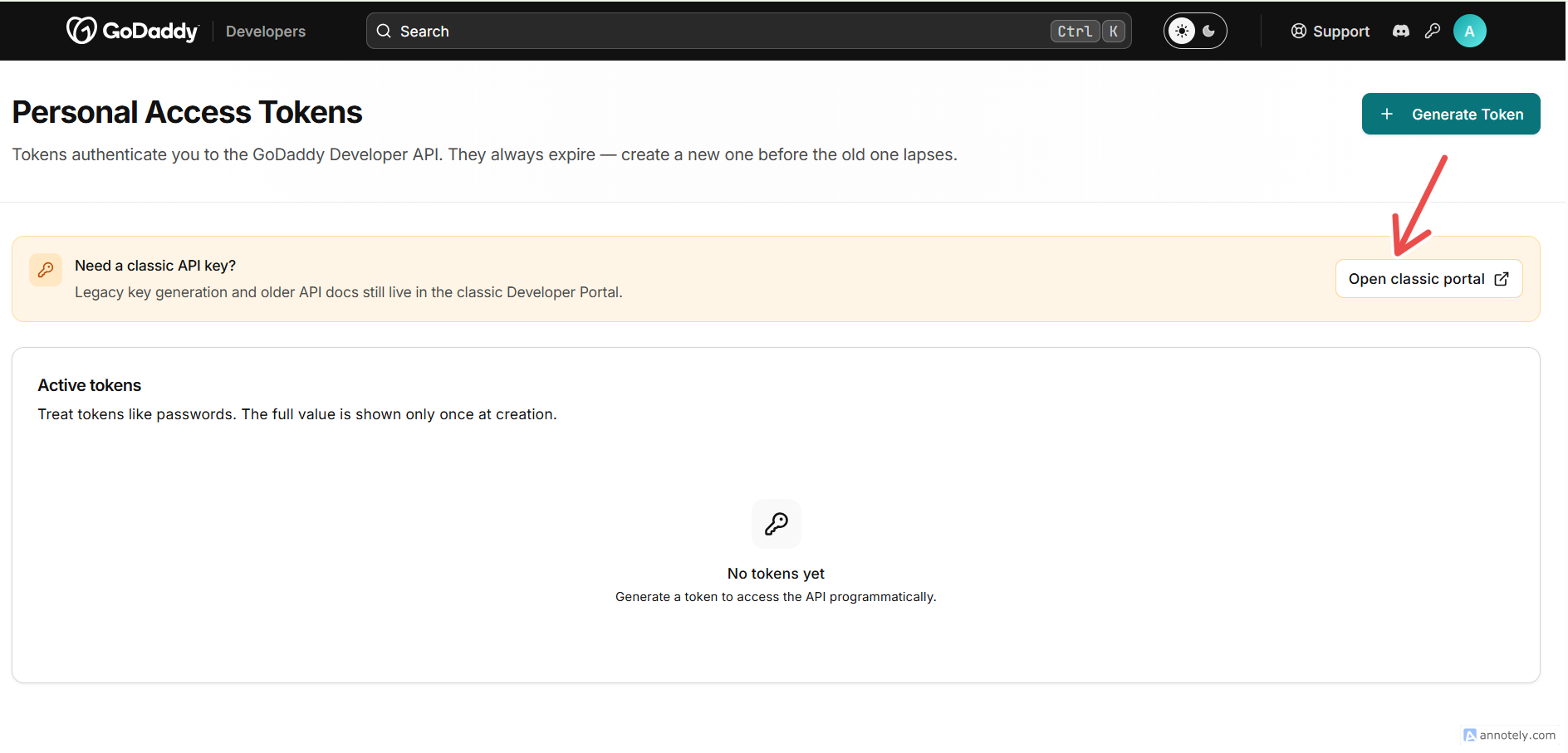
Task: Open the Discord community icon
Action: click(1401, 31)
